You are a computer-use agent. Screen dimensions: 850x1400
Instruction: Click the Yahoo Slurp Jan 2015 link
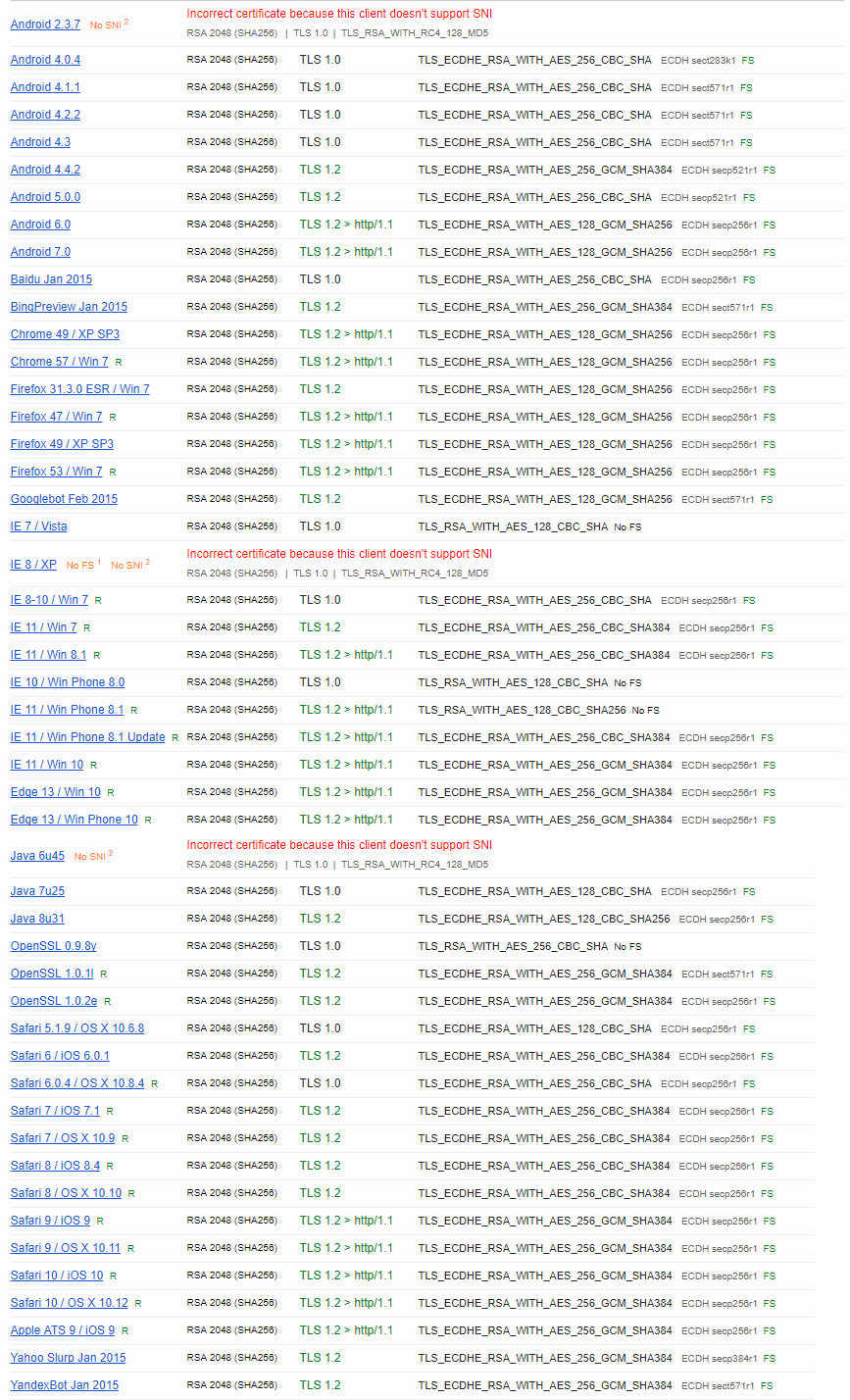point(68,1358)
